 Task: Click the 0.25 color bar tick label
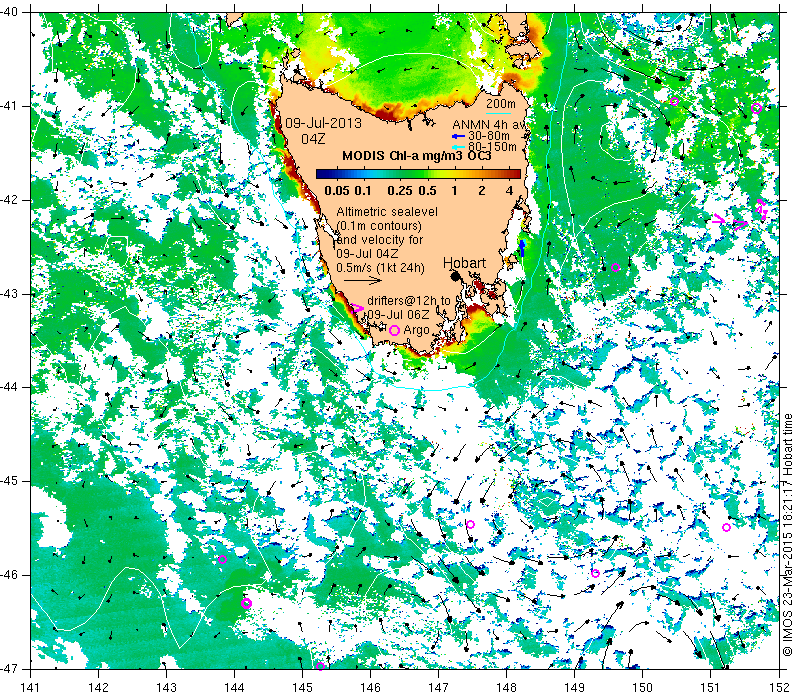click(x=400, y=191)
